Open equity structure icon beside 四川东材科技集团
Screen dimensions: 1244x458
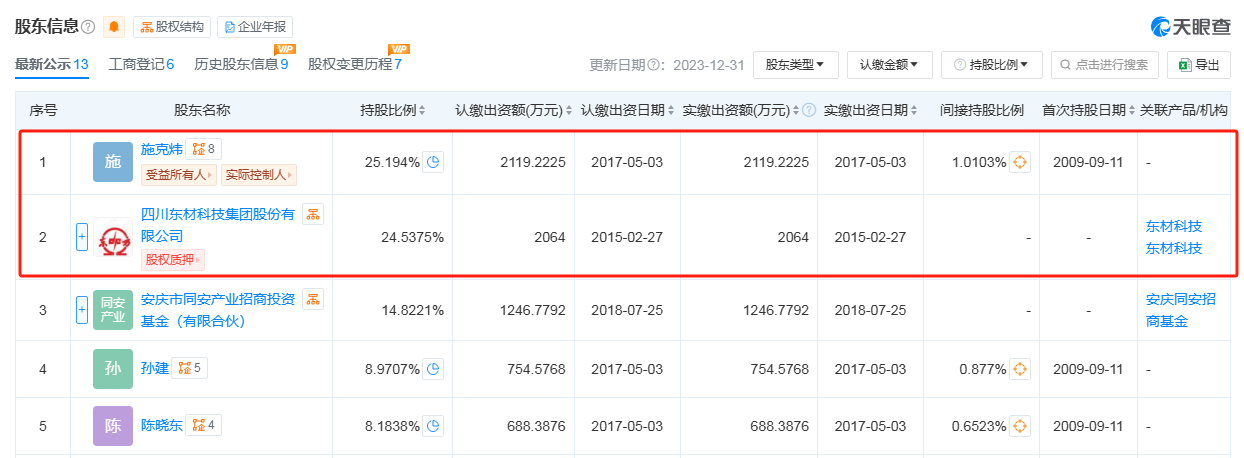click(313, 214)
